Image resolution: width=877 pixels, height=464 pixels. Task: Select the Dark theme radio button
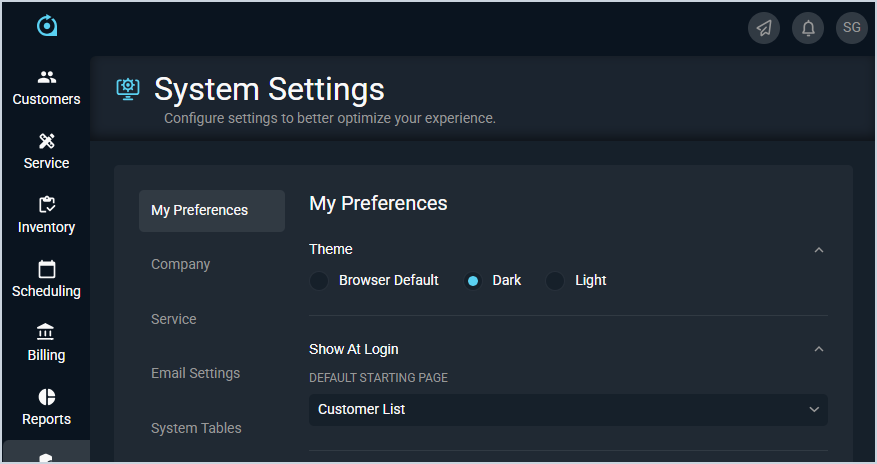[x=473, y=281]
